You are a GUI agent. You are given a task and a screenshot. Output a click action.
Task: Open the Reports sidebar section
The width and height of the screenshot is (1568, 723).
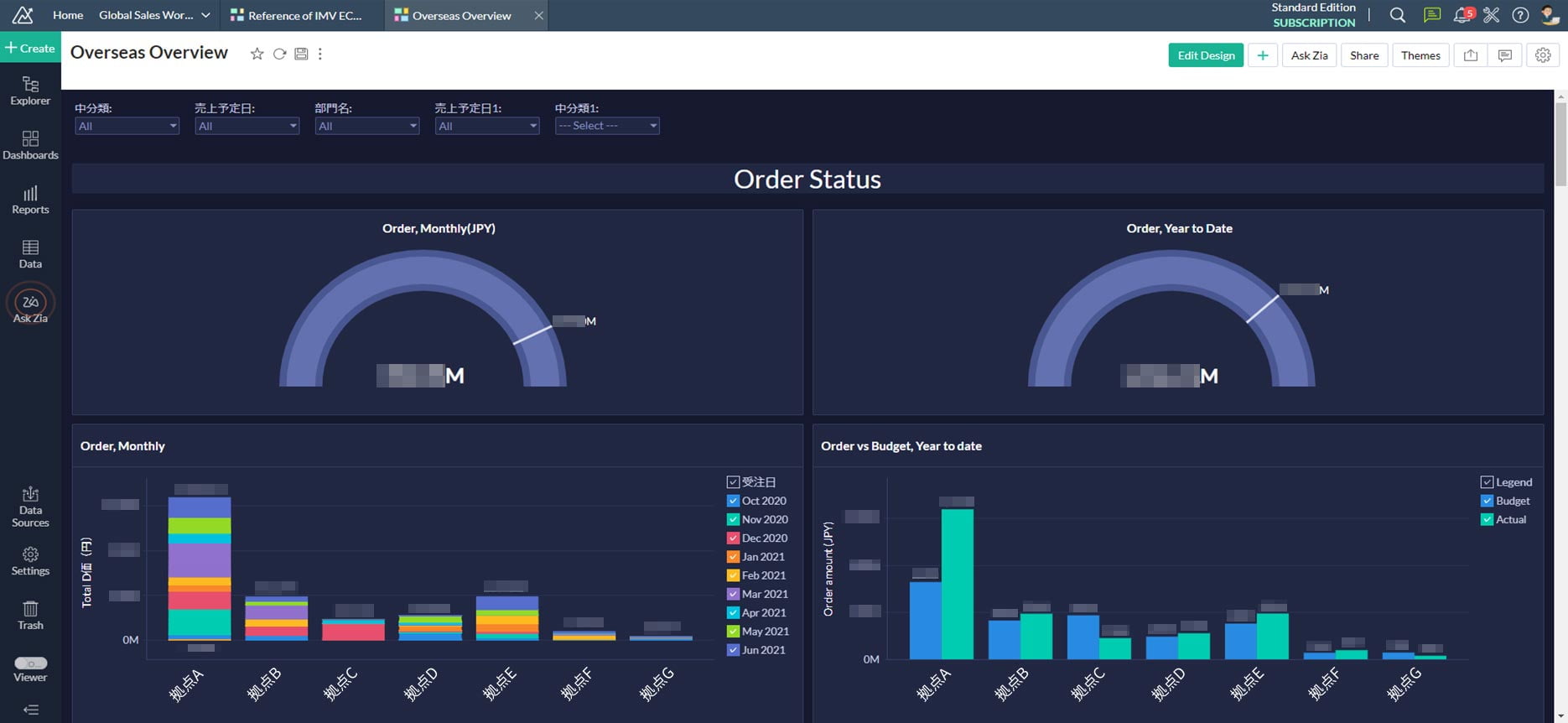[30, 200]
